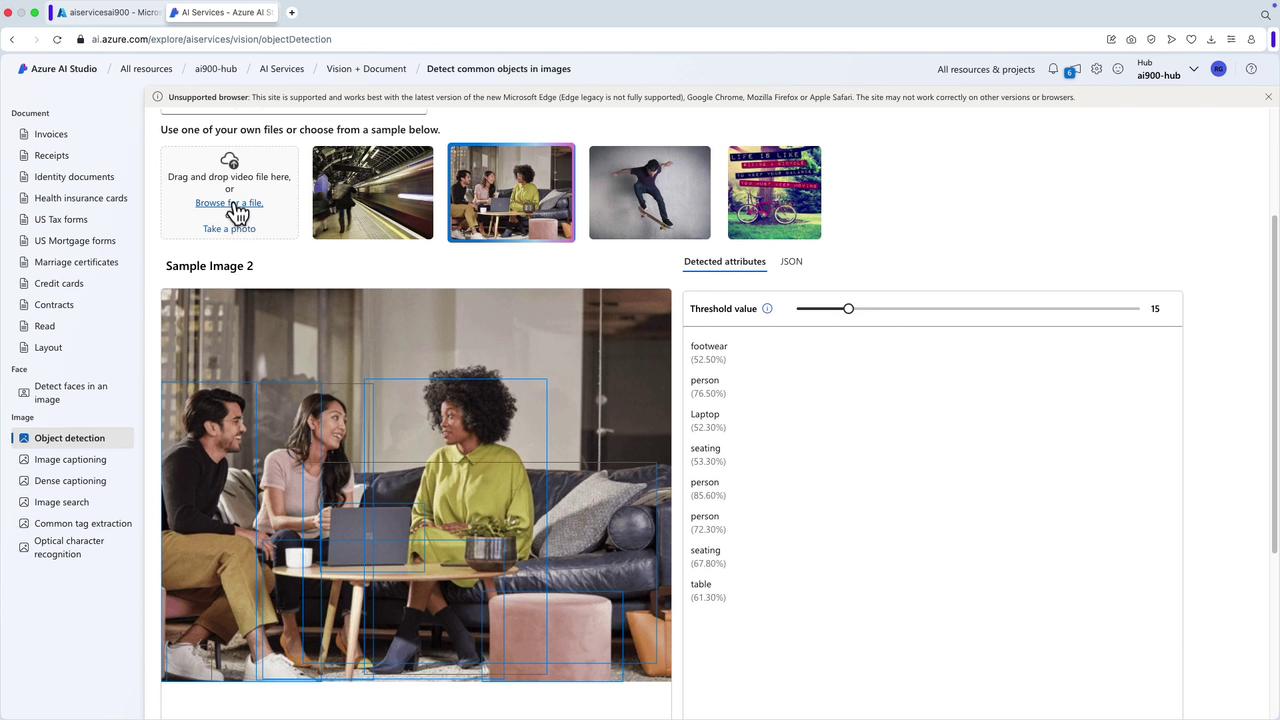Click the Threshold value info icon
The width and height of the screenshot is (1280, 720).
pos(767,309)
